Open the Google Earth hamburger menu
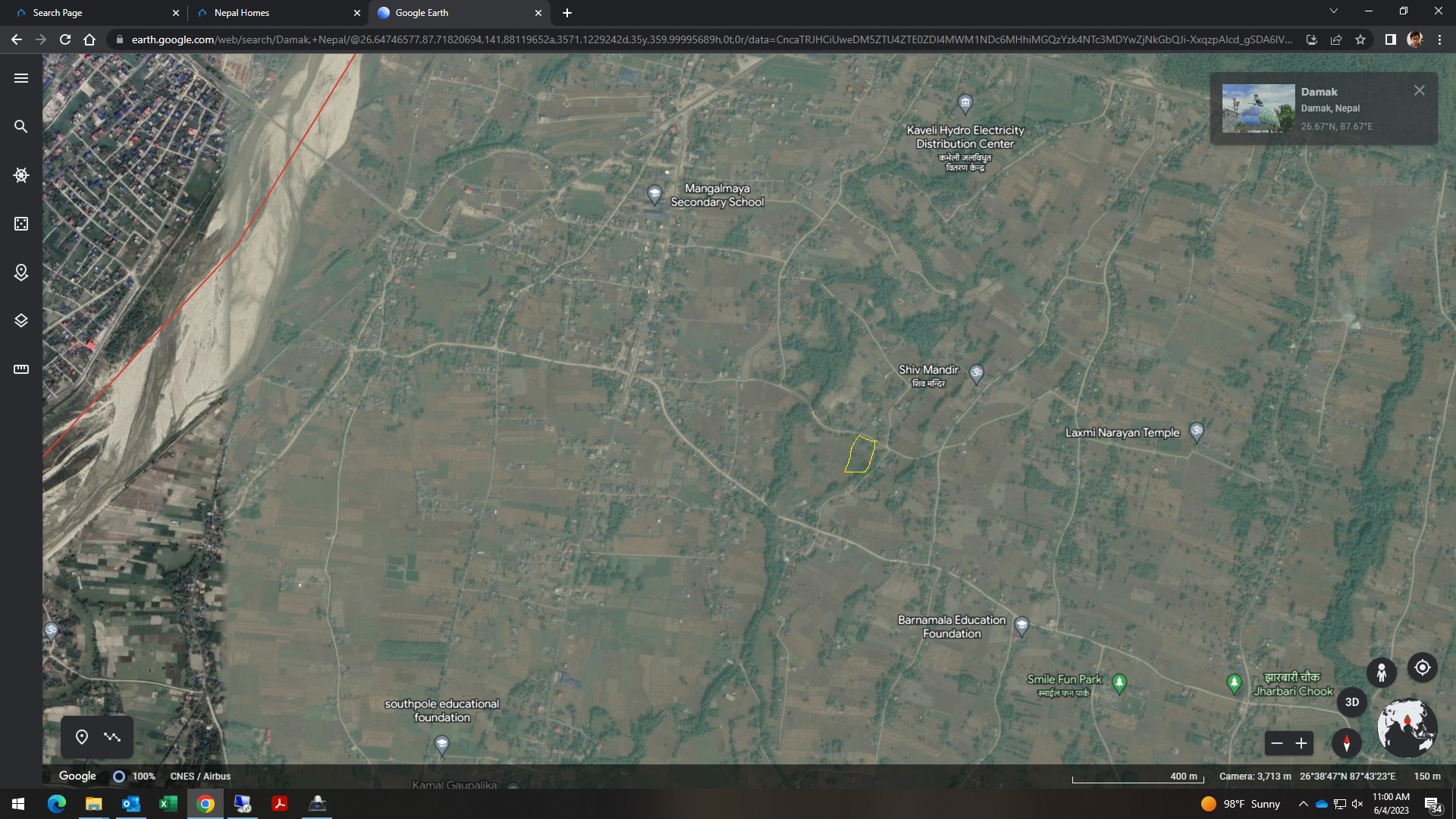Viewport: 1456px width, 819px height. click(x=21, y=78)
